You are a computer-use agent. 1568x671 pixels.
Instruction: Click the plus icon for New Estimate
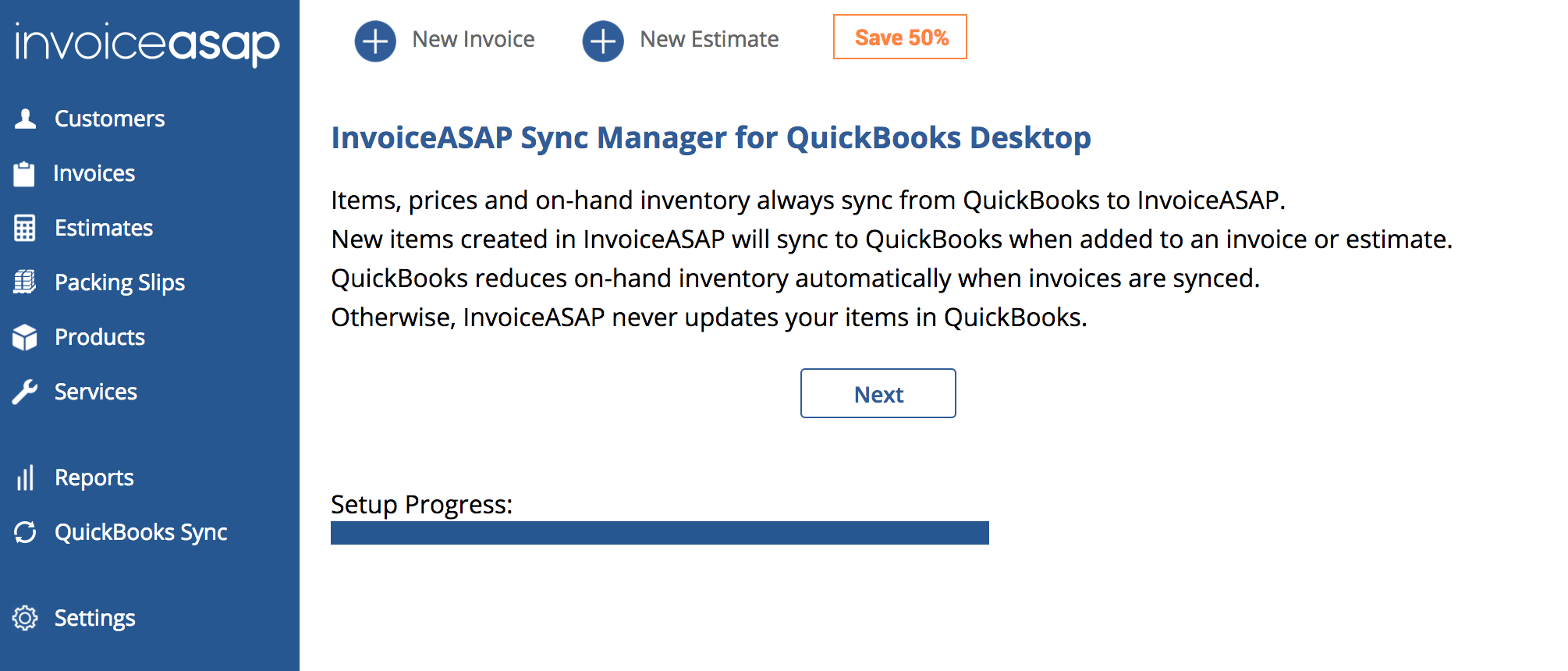tap(603, 41)
